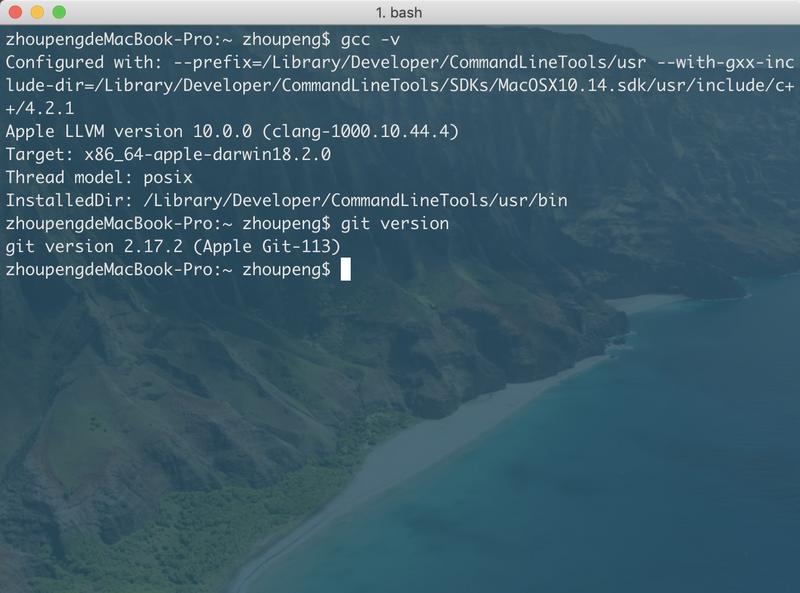Click the '+/4.2.1' line
The height and width of the screenshot is (593, 800).
click(40, 108)
